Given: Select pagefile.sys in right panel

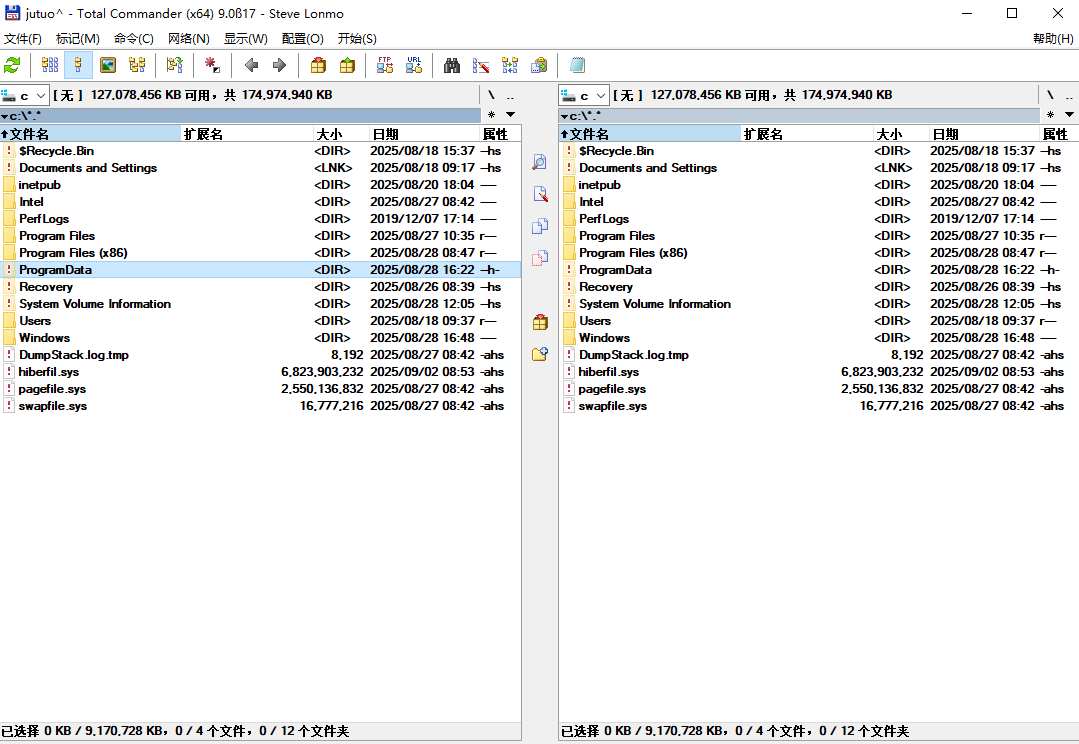Looking at the screenshot, I should pos(819,389).
